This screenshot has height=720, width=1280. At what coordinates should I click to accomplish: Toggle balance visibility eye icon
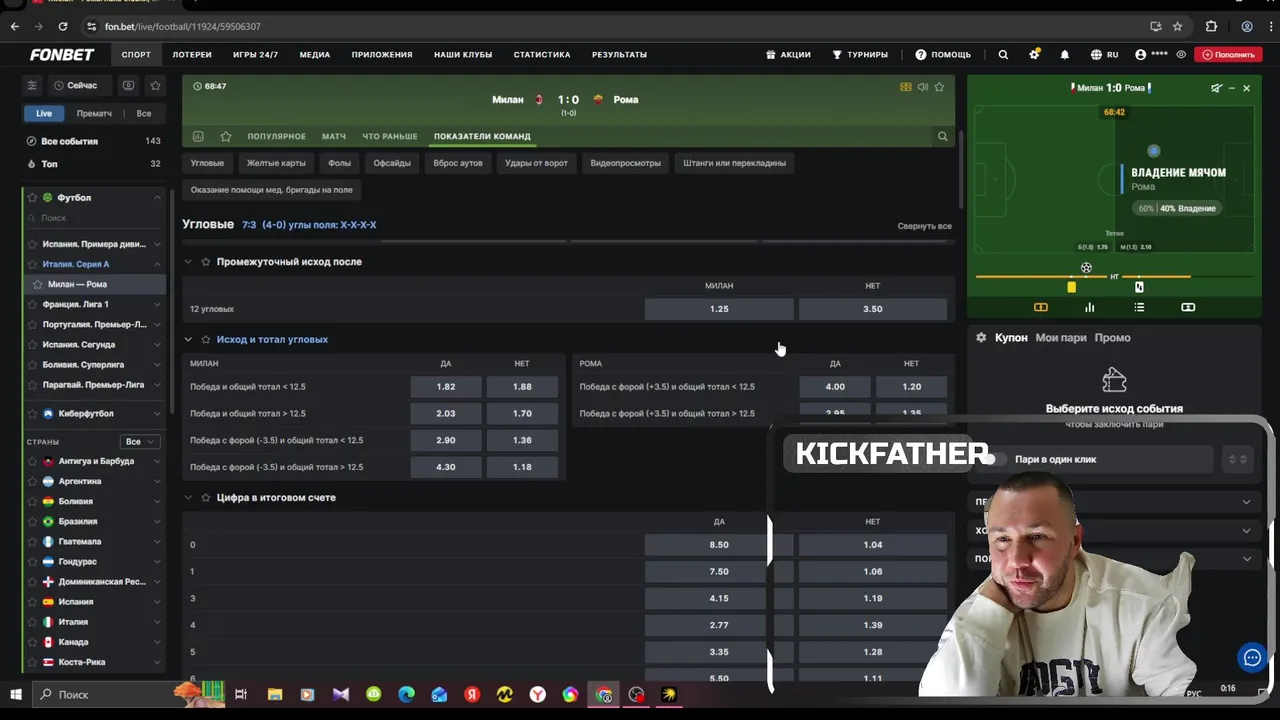pyautogui.click(x=1182, y=55)
